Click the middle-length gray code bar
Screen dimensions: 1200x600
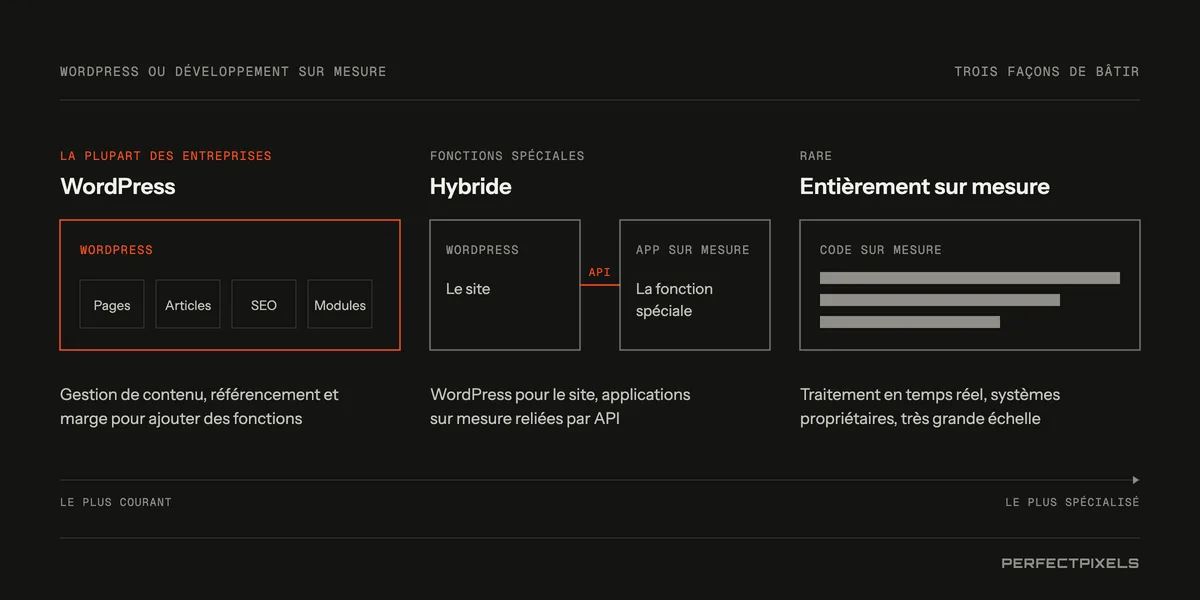tap(940, 300)
